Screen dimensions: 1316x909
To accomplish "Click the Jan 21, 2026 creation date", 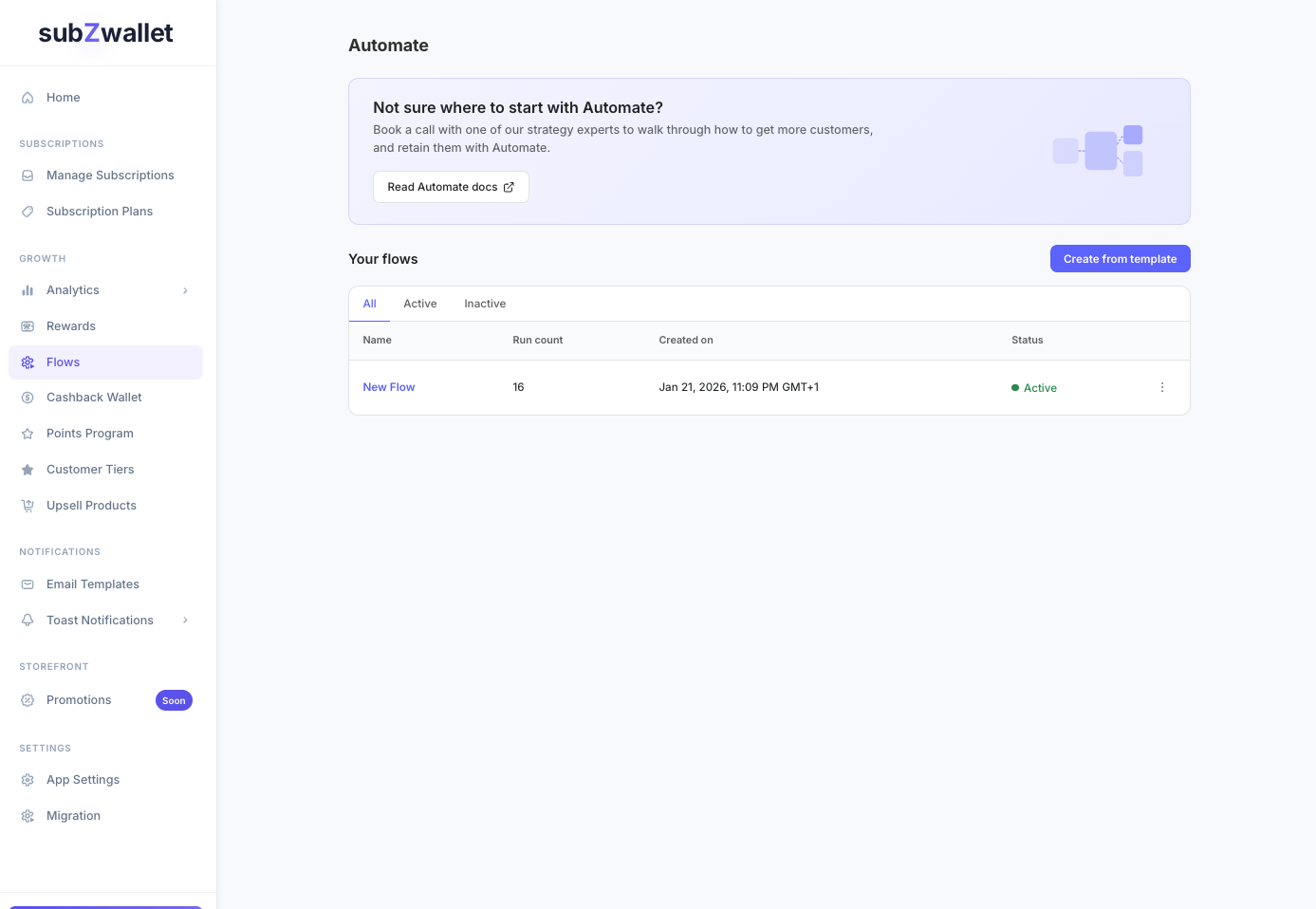I will point(739,387).
